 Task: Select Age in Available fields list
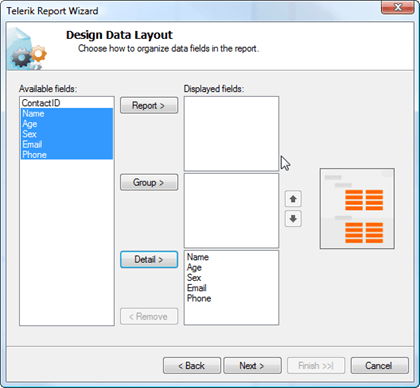click(x=67, y=124)
